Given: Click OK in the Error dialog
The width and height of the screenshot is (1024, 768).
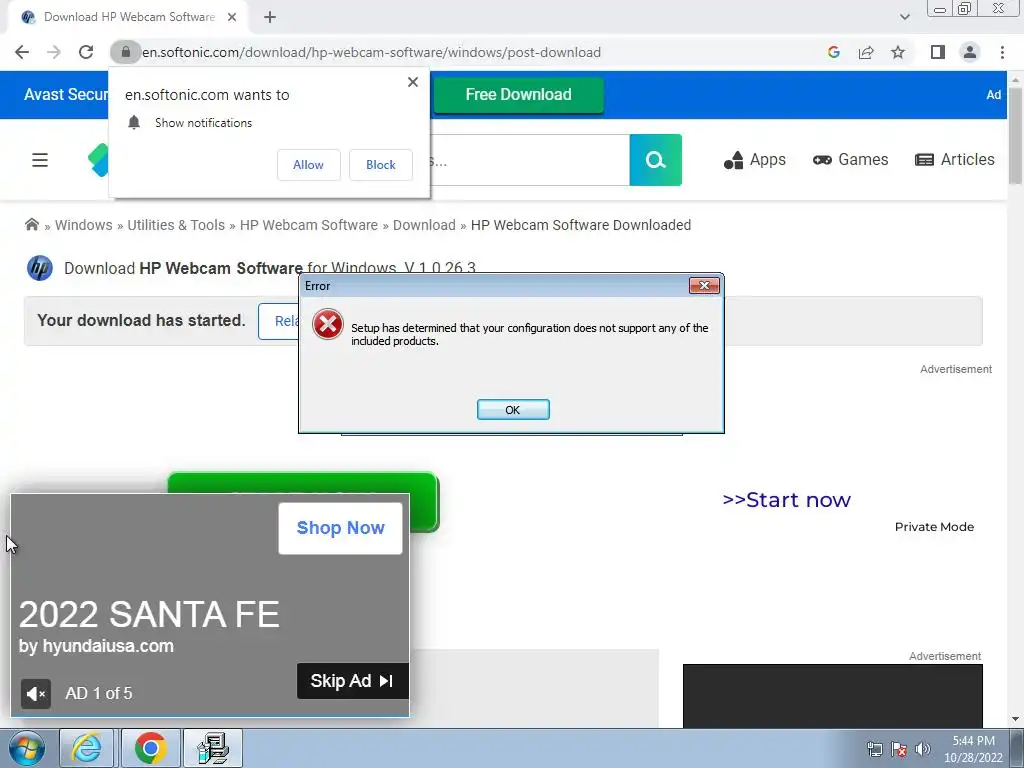Looking at the screenshot, I should click(513, 409).
